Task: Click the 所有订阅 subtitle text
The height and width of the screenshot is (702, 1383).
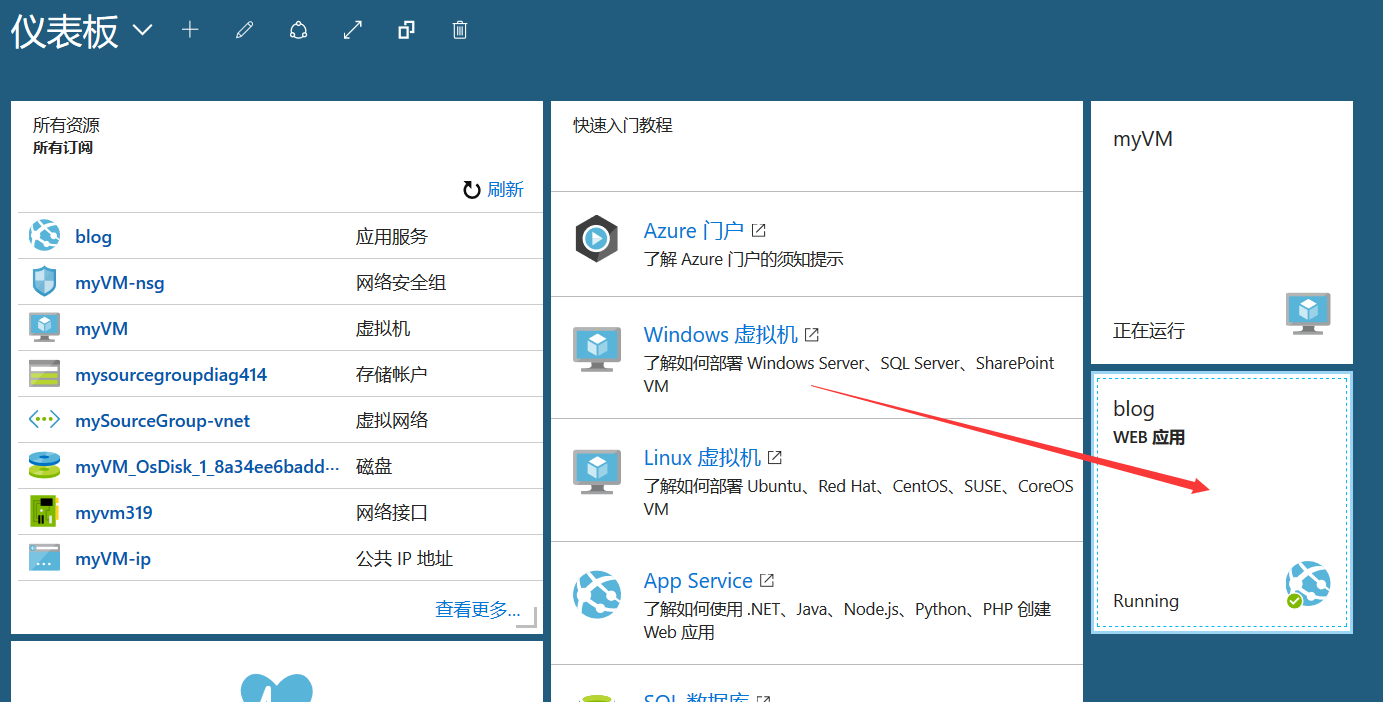Action: (63, 147)
